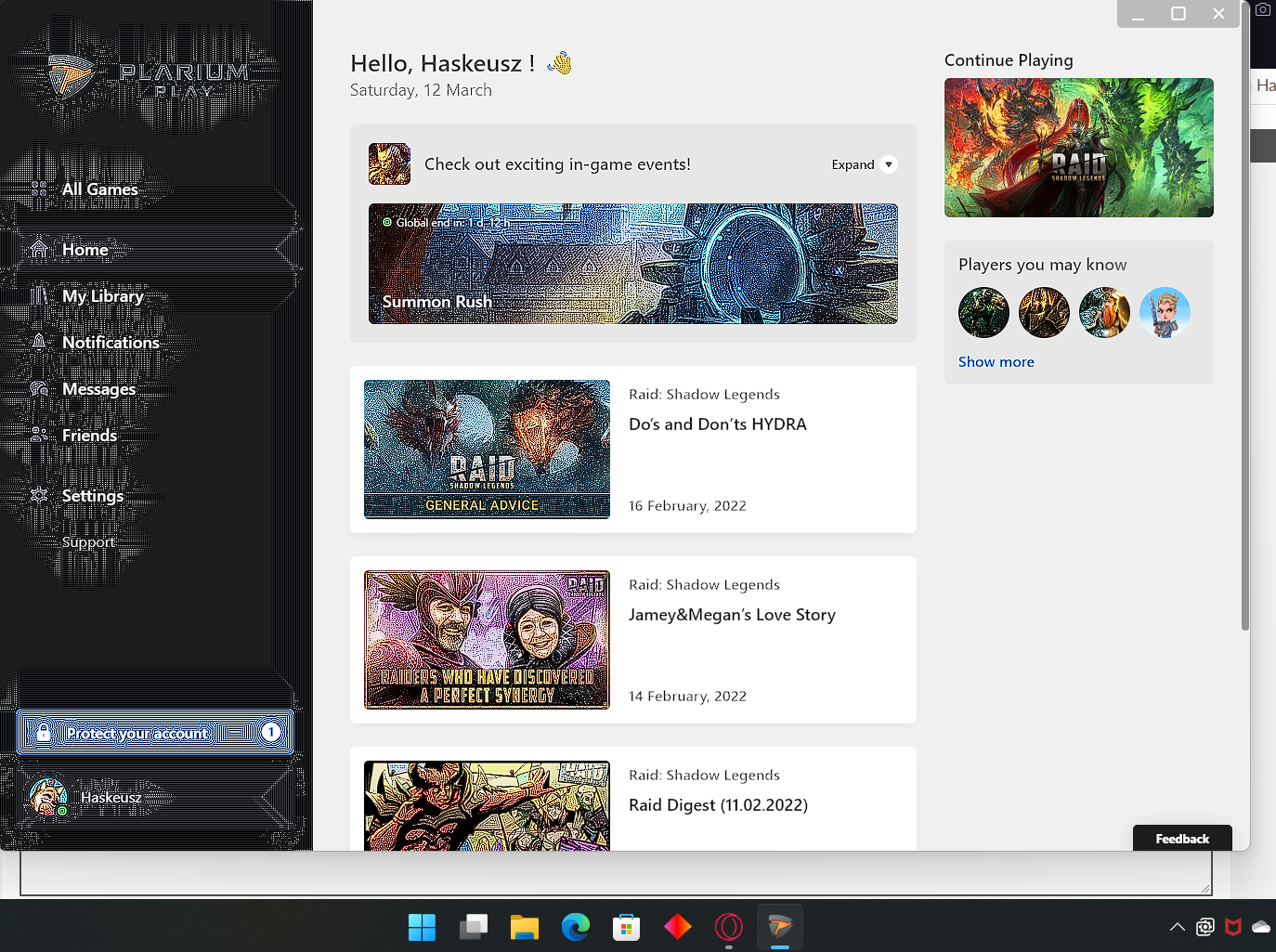
Task: Open the Windows Start menu
Action: coord(422,927)
